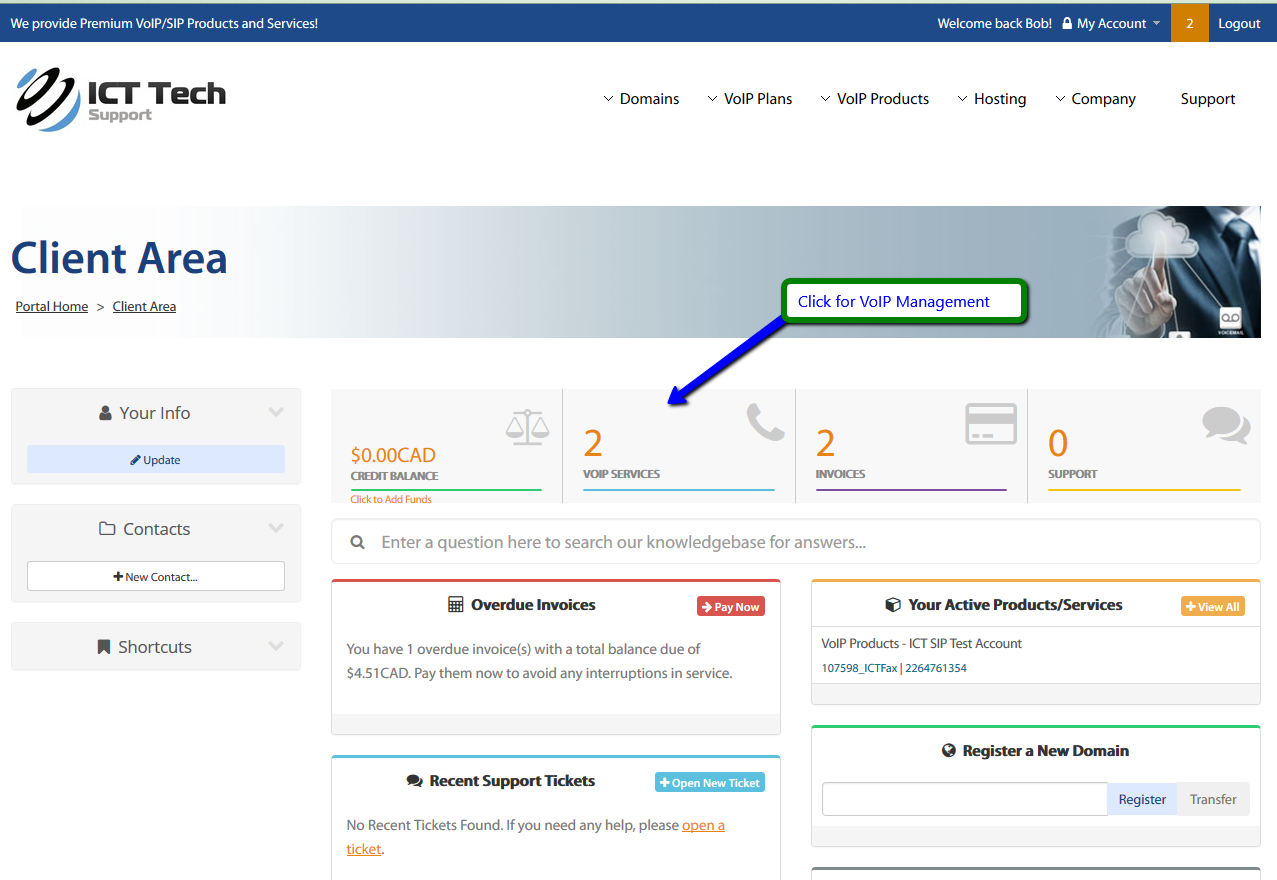
Task: Collapse the Your Info panel chevron
Action: (276, 412)
